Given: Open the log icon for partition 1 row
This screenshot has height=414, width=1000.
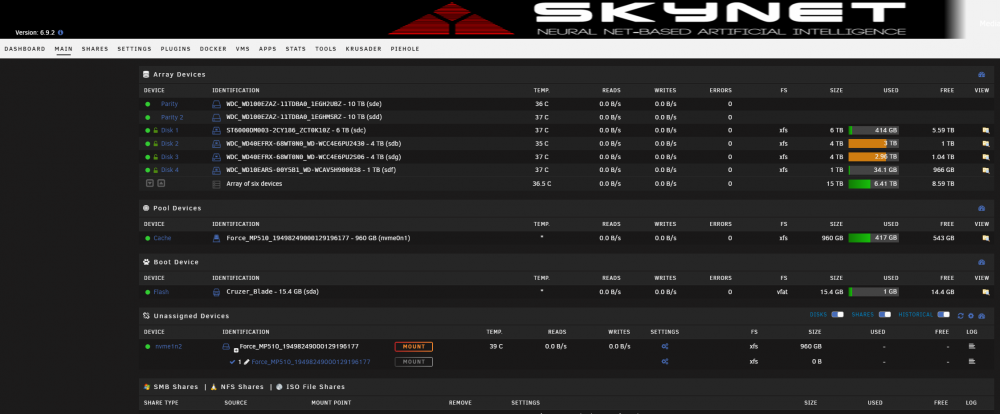Looking at the screenshot, I should click(x=972, y=362).
